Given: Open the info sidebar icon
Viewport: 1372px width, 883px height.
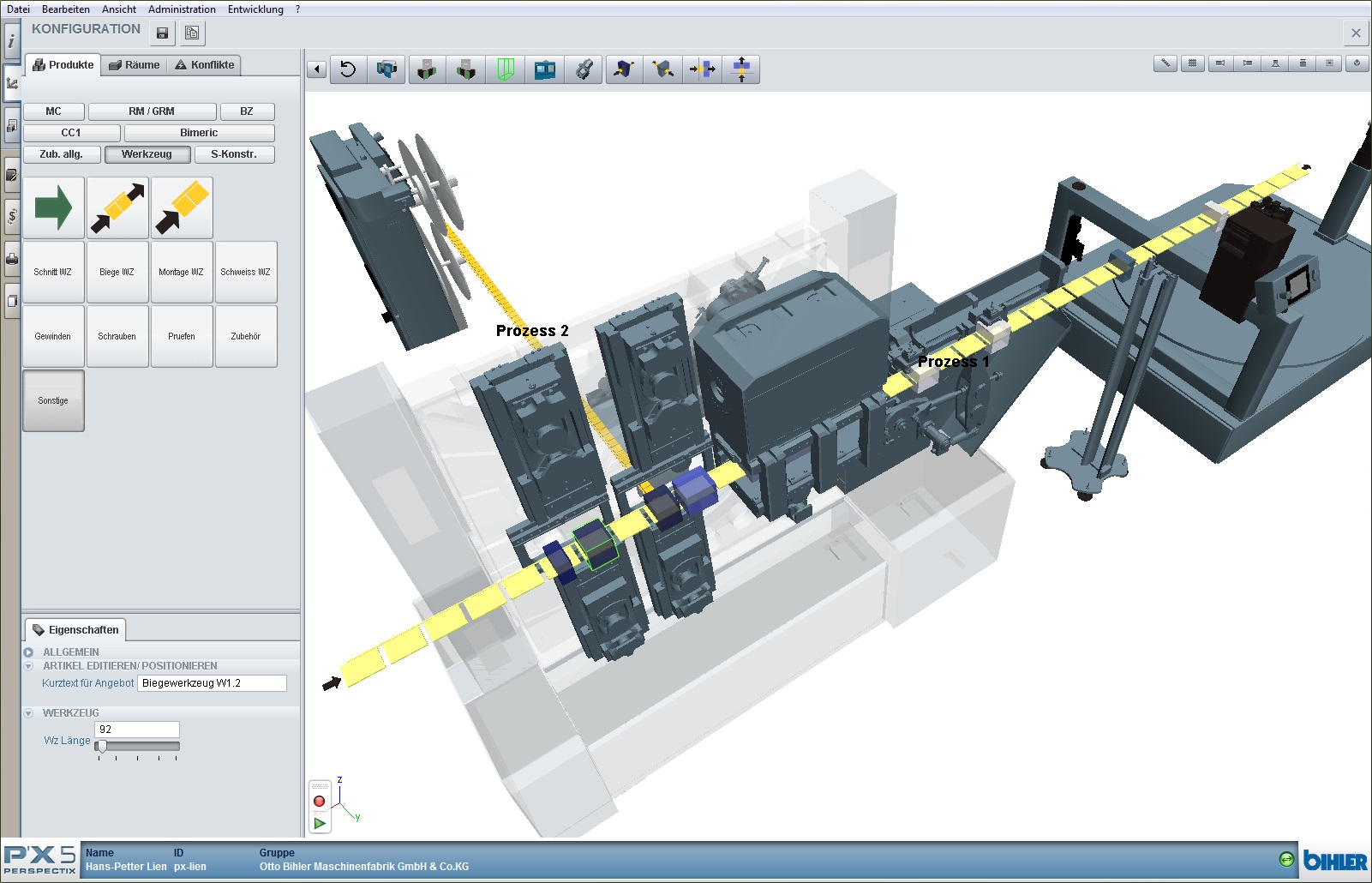Looking at the screenshot, I should point(11,40).
